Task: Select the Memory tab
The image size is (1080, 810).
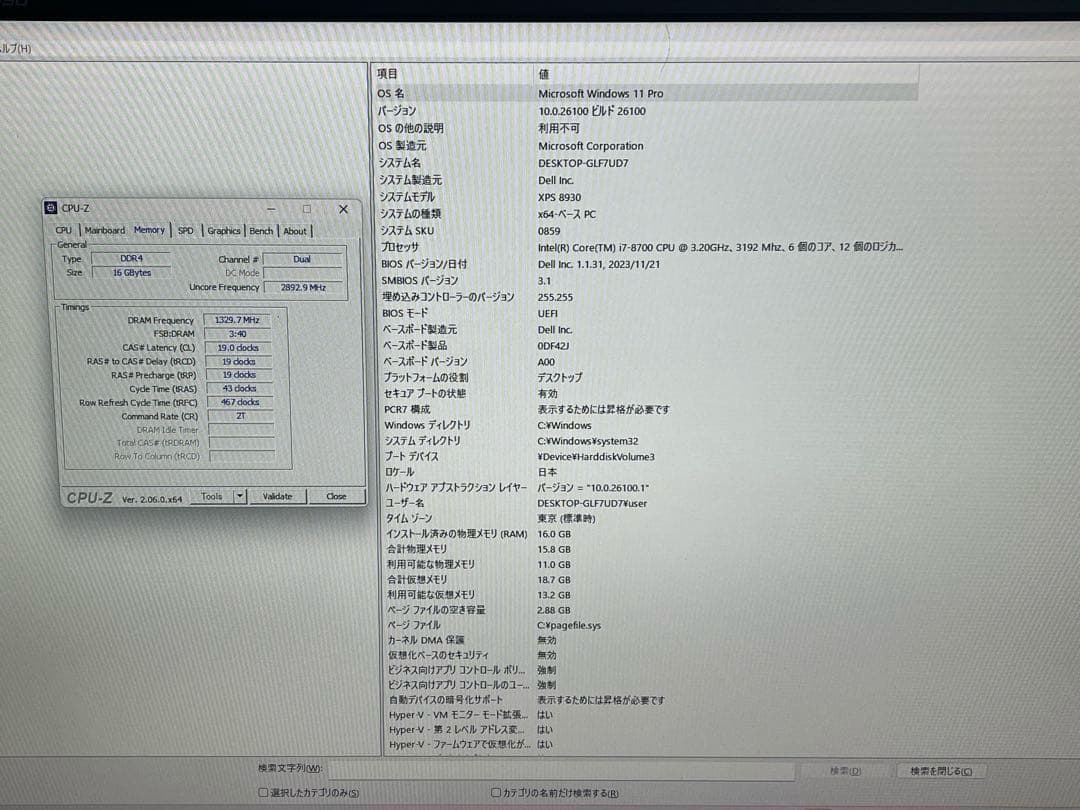Action: (149, 230)
